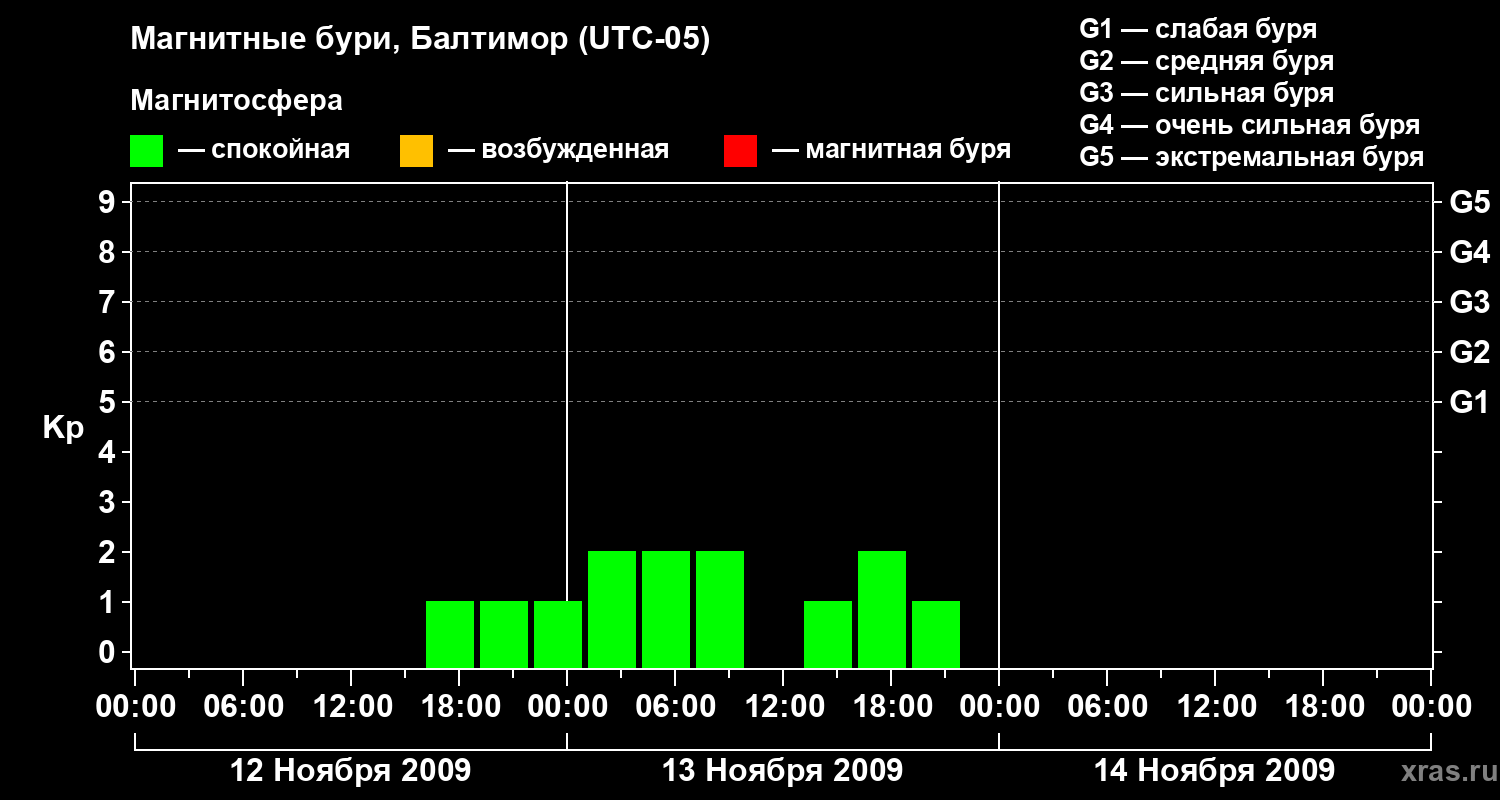Click the Kp value 0 on the left axis
This screenshot has width=1500, height=800.
[109, 652]
